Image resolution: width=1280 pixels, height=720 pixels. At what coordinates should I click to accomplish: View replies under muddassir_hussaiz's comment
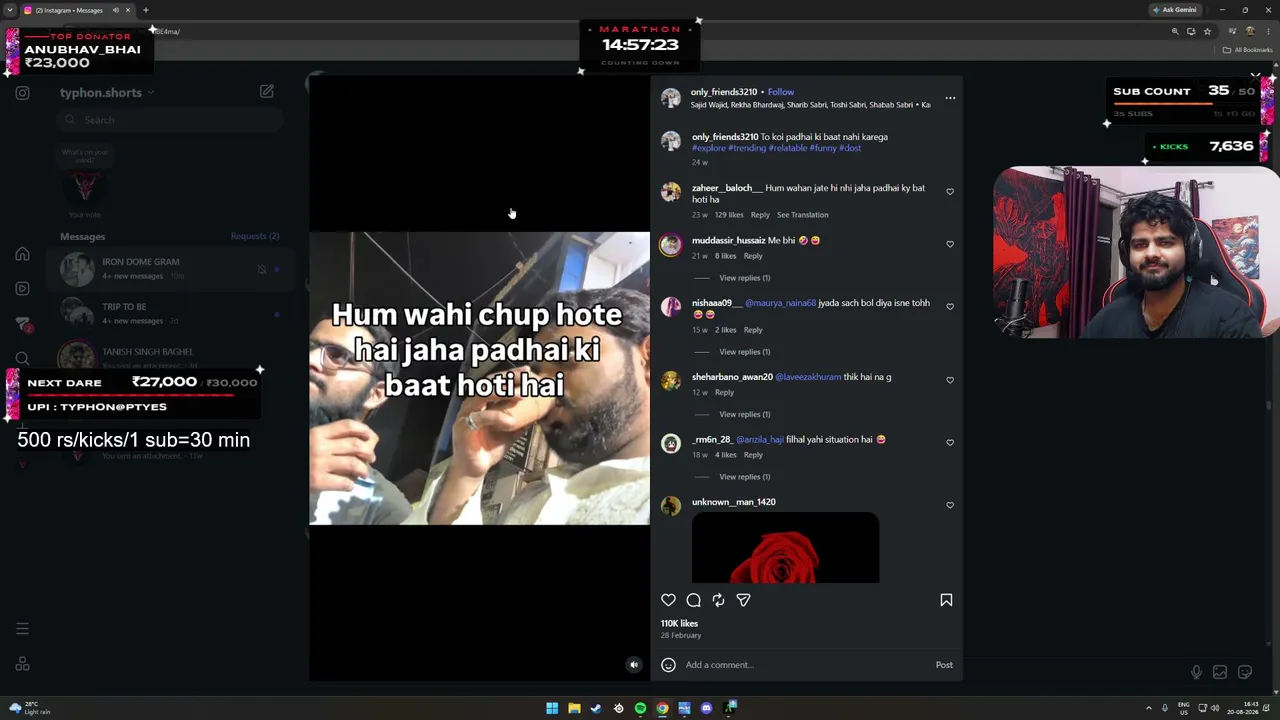click(745, 278)
